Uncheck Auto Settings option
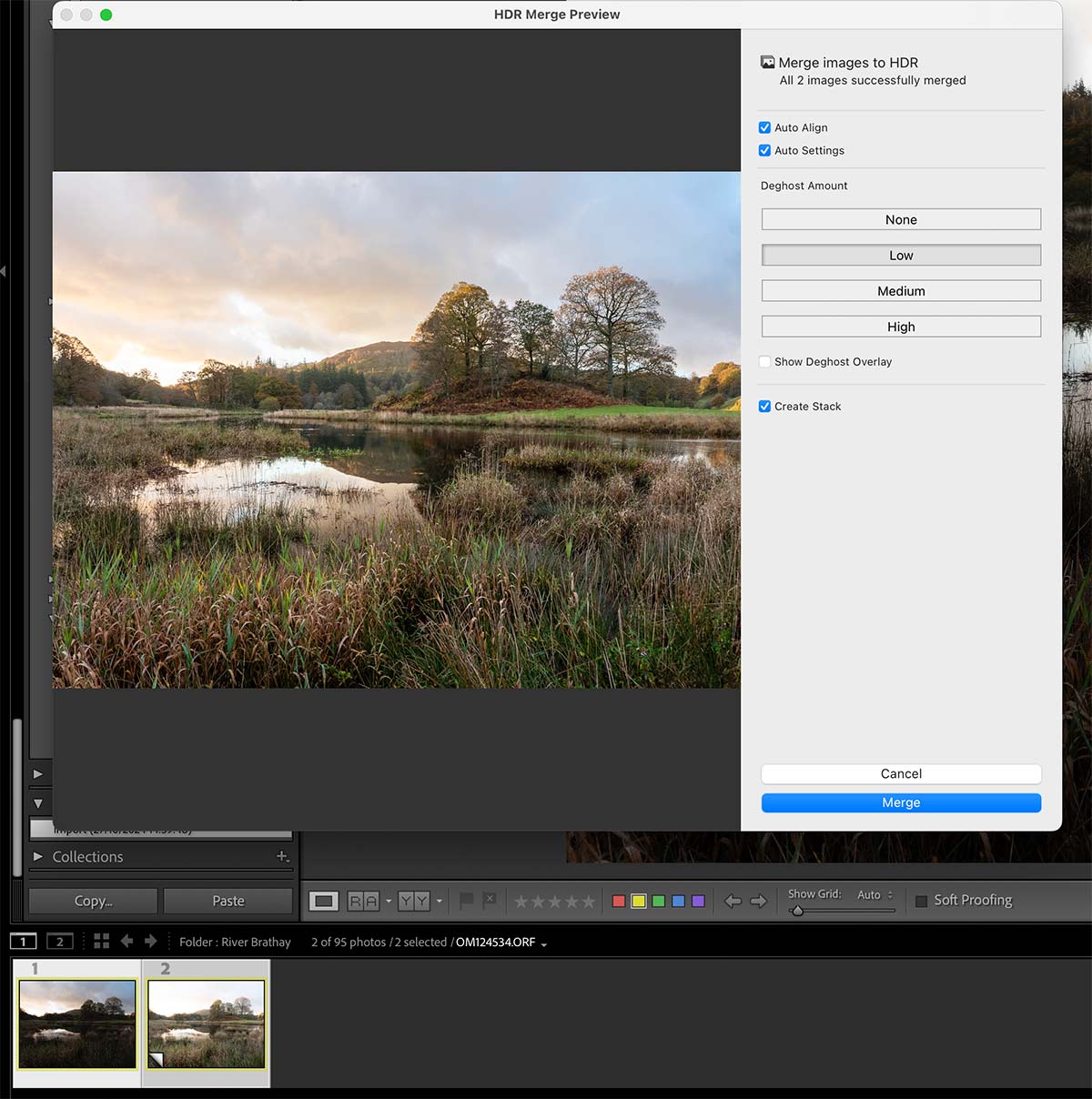Viewport: 1092px width, 1099px height. pyautogui.click(x=764, y=150)
